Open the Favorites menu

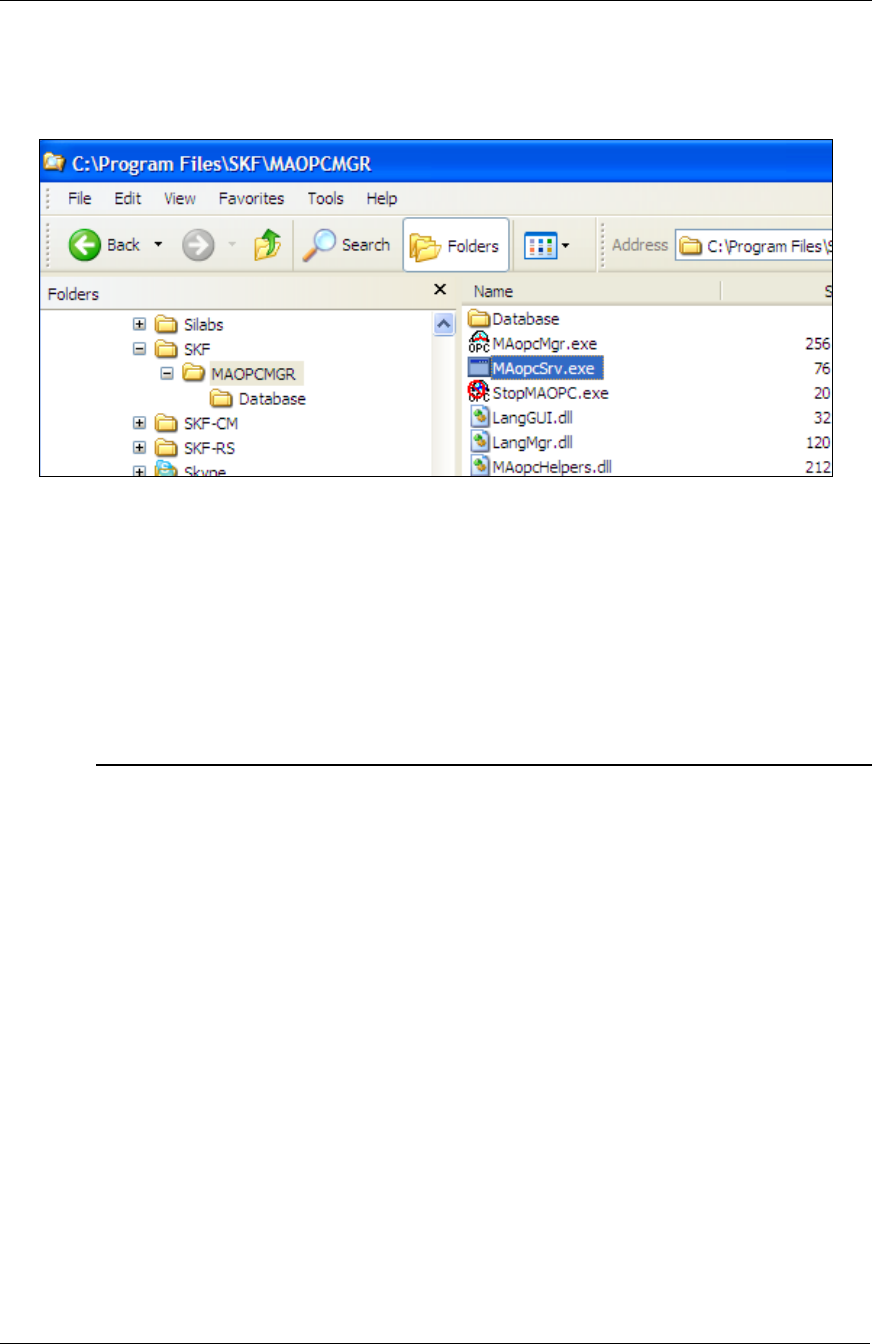point(252,199)
